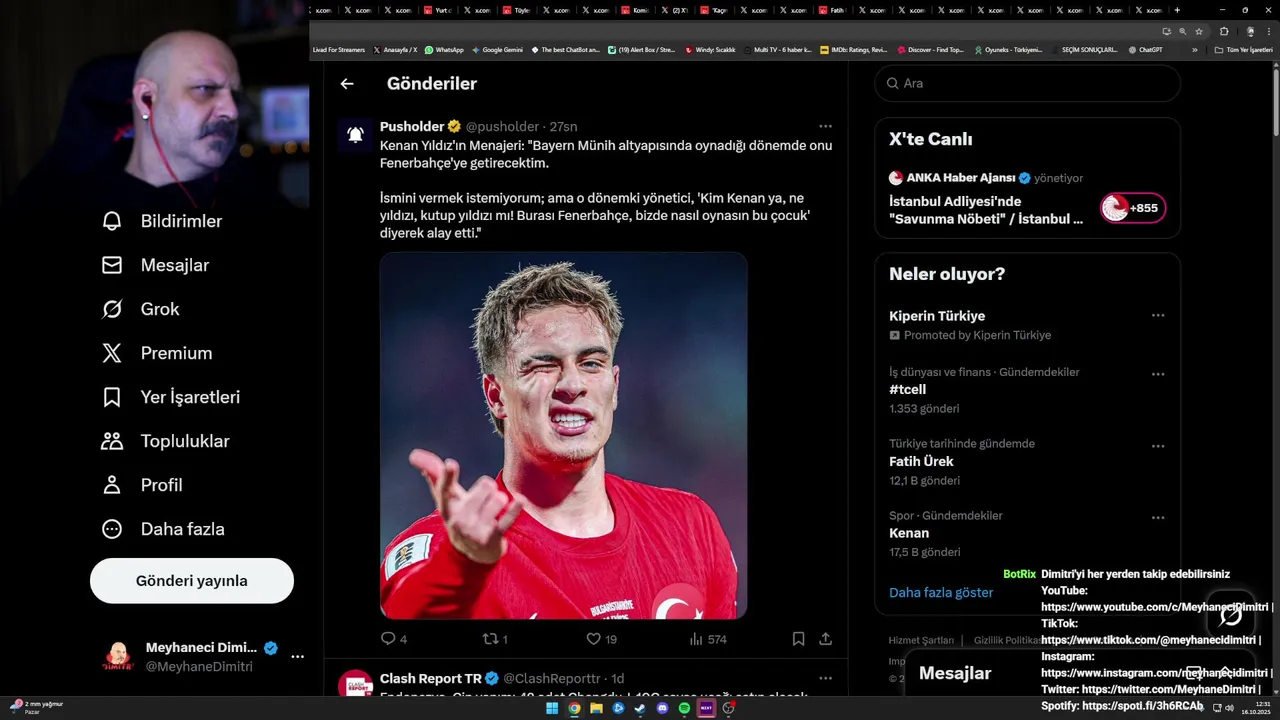The height and width of the screenshot is (720, 1280).
Task: Open the weather widget in taskbar
Action: coord(38,708)
